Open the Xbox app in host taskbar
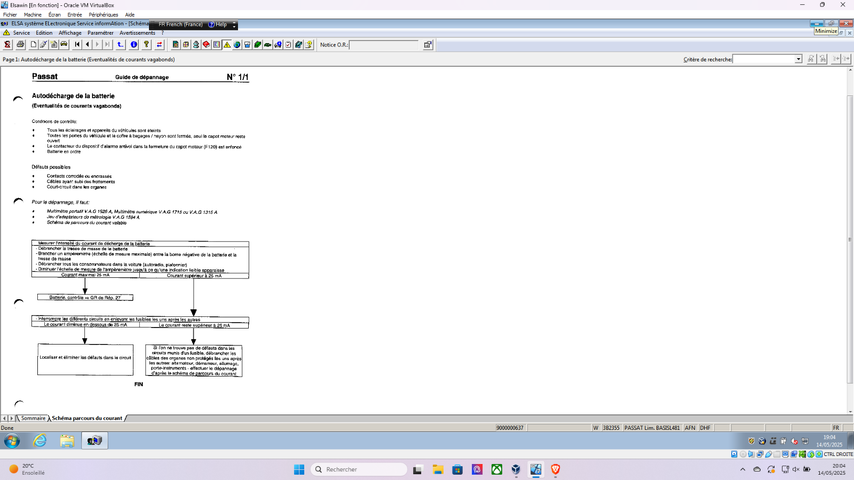 coord(497,469)
